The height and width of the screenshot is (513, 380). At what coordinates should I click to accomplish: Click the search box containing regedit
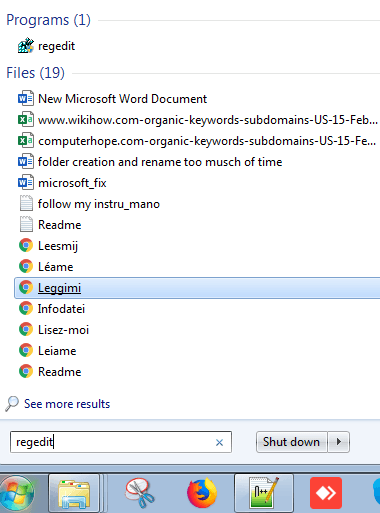121,442
